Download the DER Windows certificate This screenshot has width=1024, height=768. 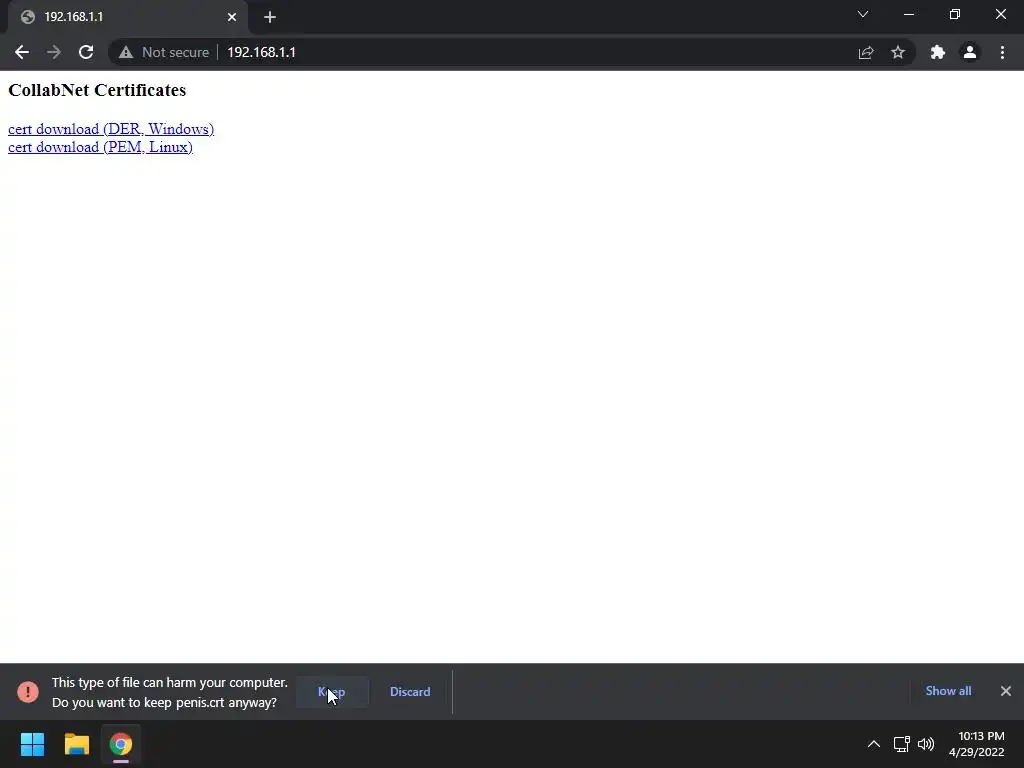point(111,129)
